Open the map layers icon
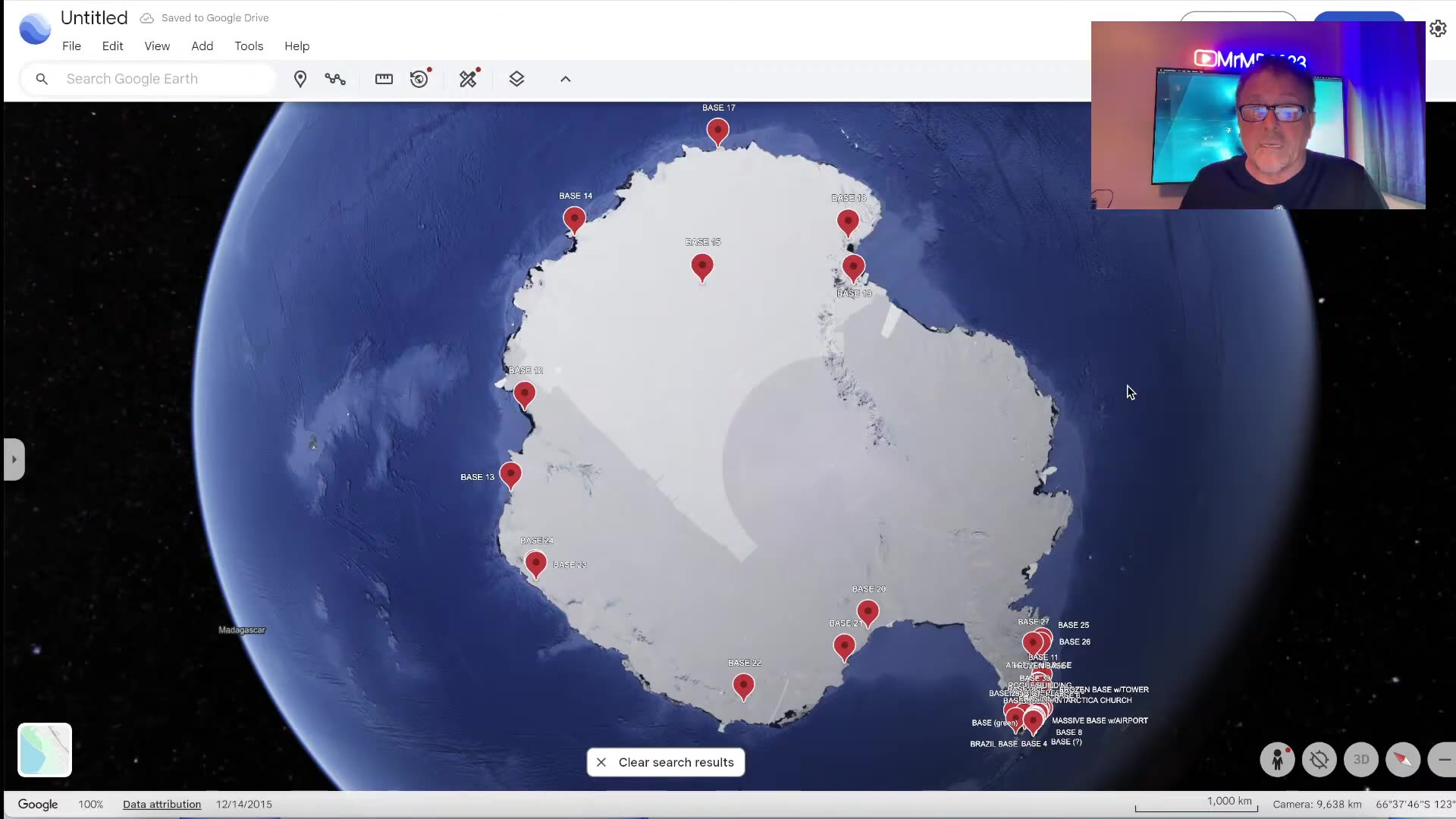The width and height of the screenshot is (1456, 819). [516, 79]
